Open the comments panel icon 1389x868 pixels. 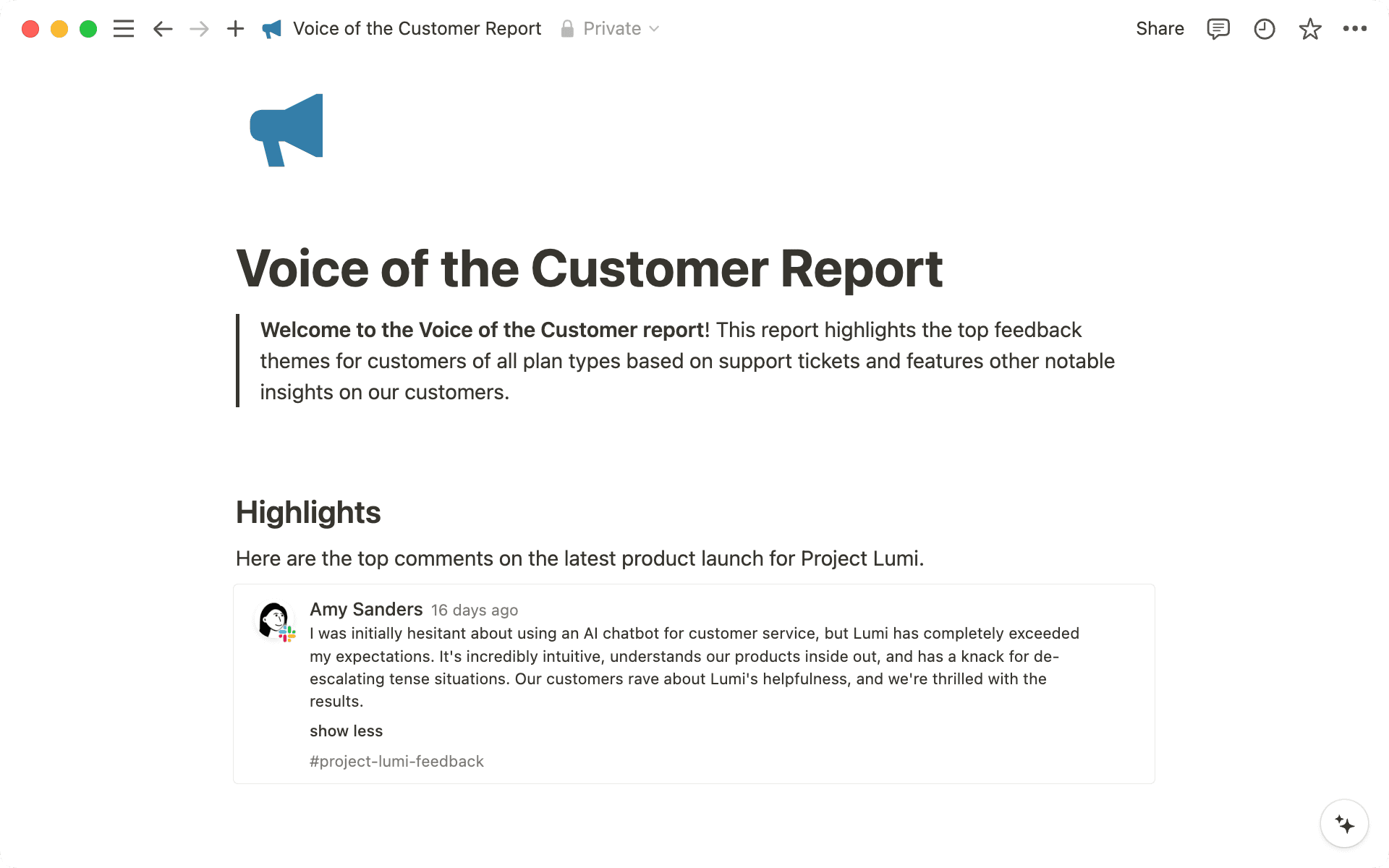coord(1218,29)
